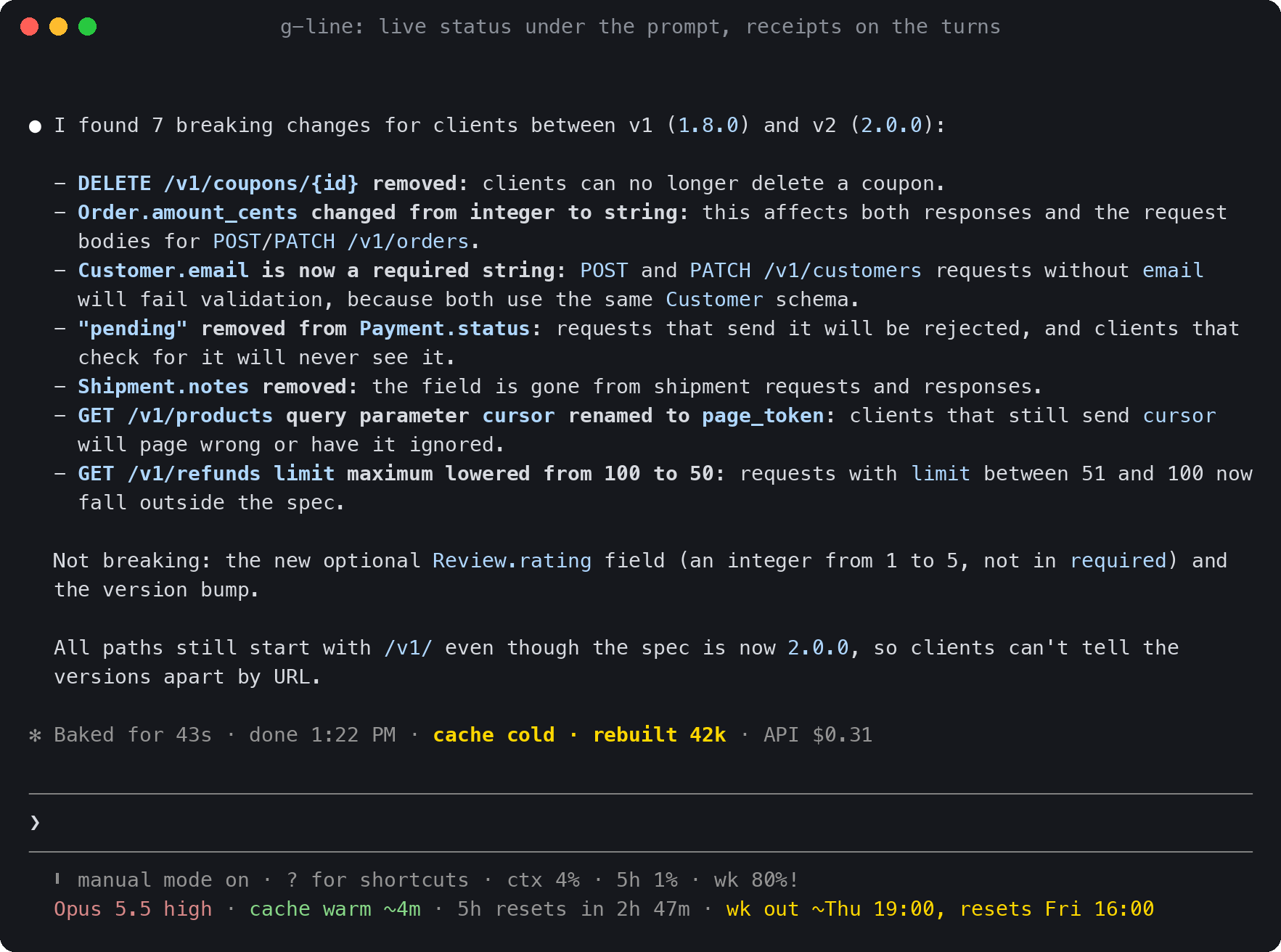This screenshot has width=1281, height=952.
Task: Click "POST/PATCH /v1/orders" text
Action: pyautogui.click(x=341, y=242)
